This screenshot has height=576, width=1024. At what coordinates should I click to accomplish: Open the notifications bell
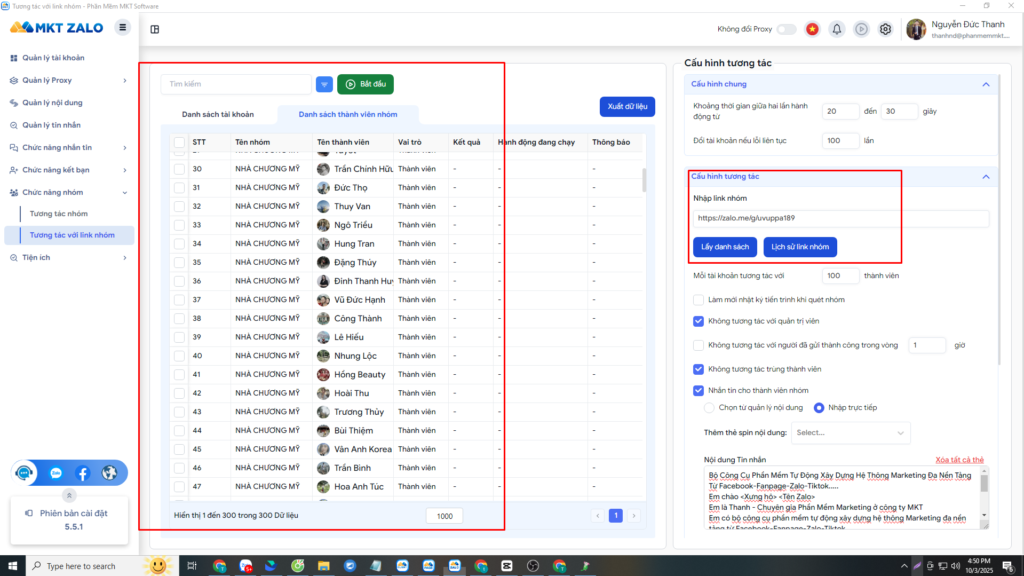click(x=837, y=29)
